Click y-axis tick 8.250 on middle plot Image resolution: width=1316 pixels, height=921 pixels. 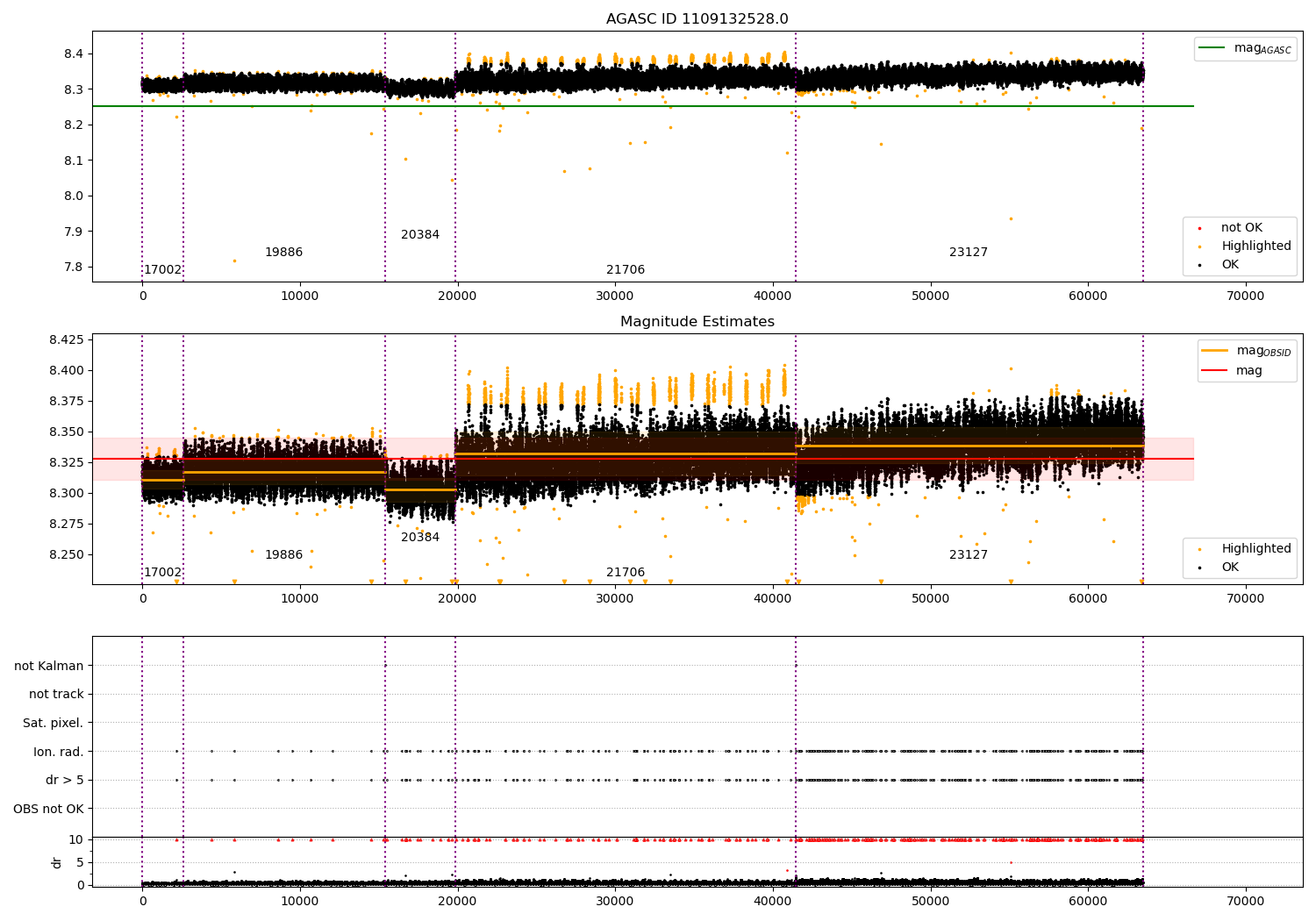coord(66,555)
